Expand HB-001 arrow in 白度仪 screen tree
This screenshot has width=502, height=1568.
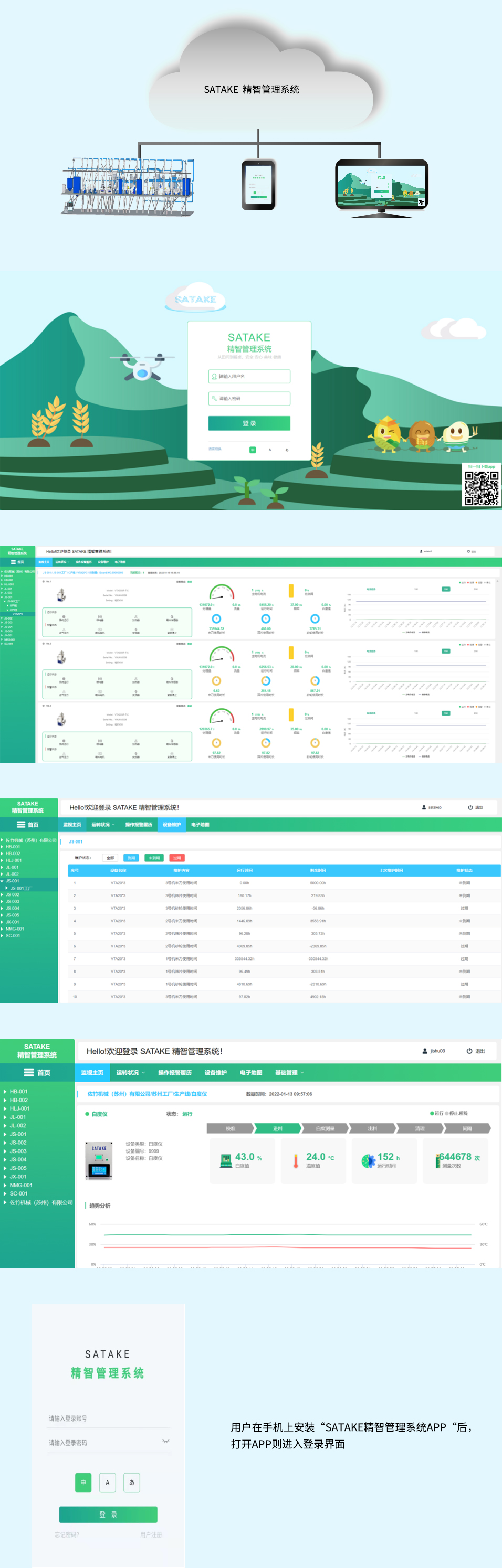click(x=5, y=1092)
